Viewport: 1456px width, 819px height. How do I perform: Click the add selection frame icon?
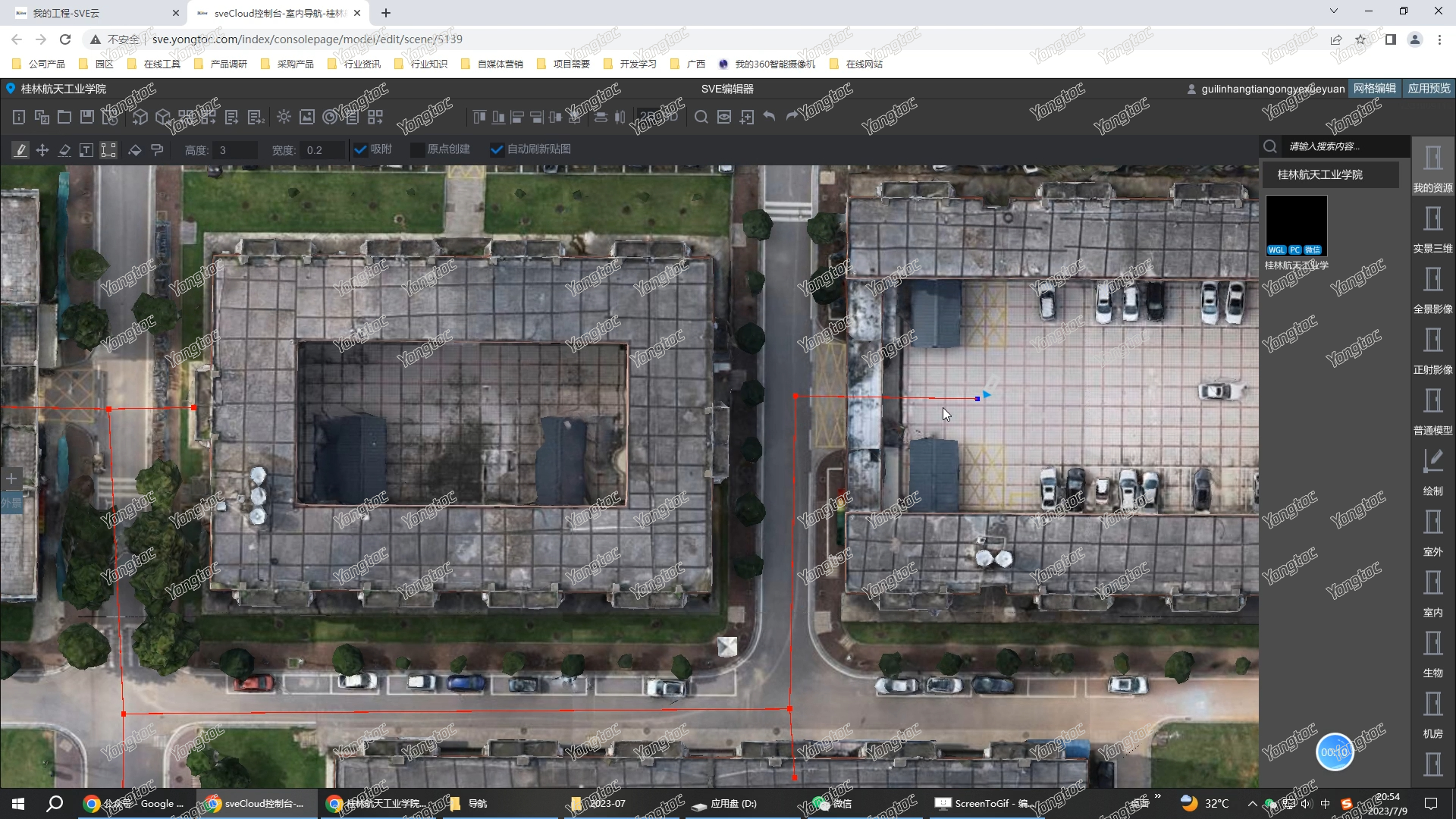coord(747,117)
